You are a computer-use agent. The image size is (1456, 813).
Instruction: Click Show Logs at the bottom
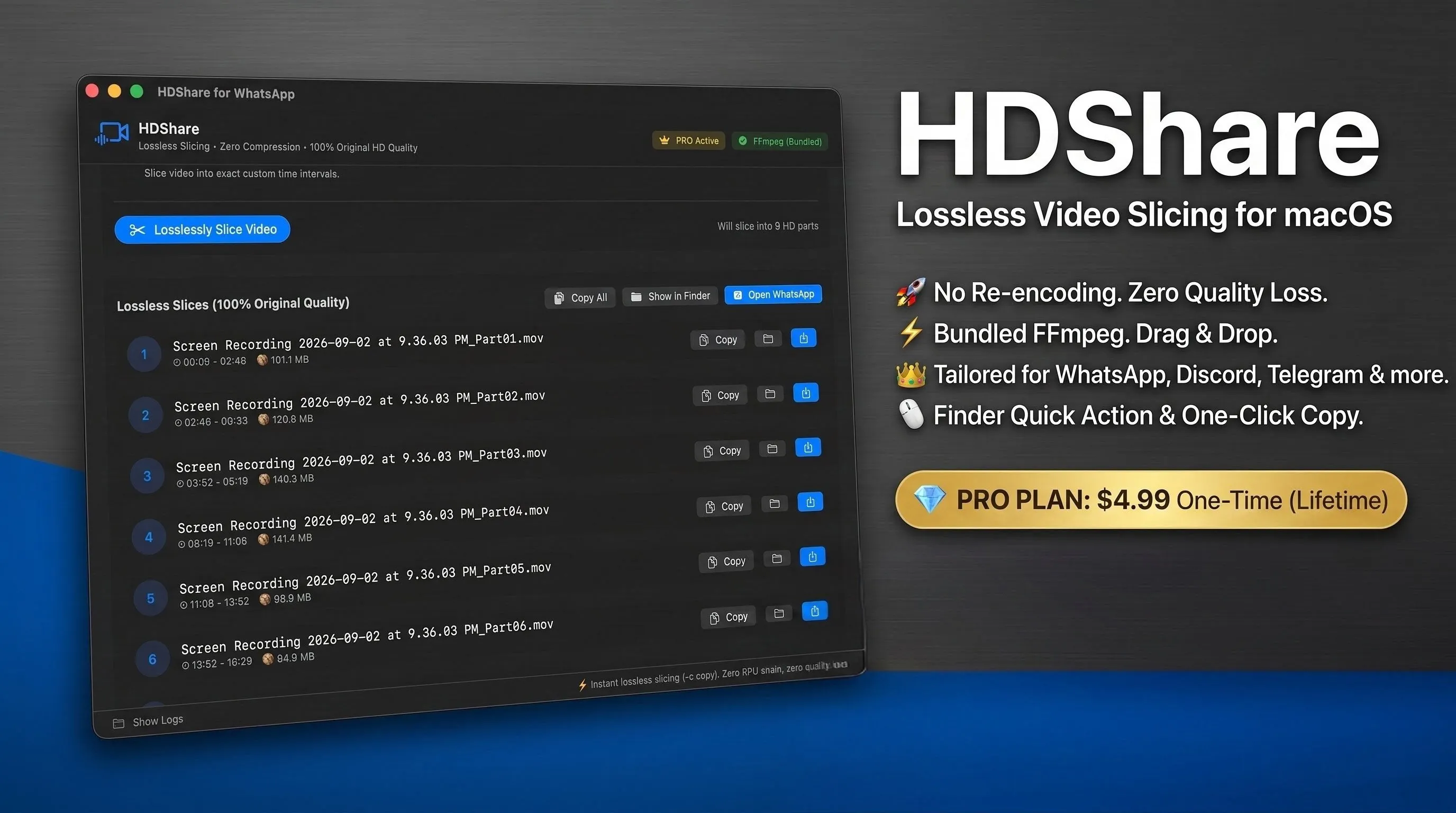pos(158,721)
